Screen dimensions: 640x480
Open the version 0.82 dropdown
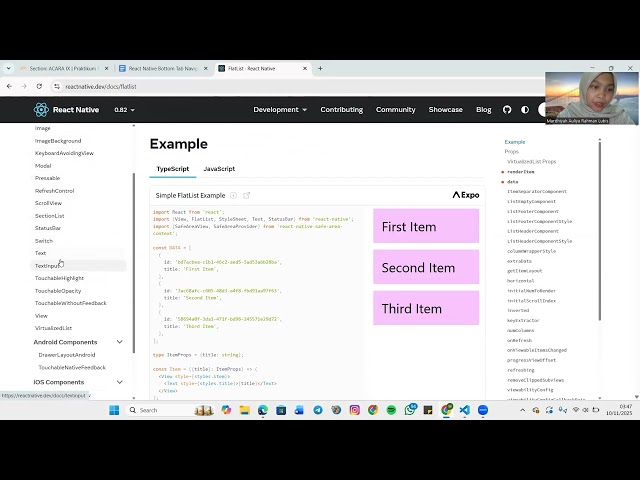pyautogui.click(x=124, y=110)
